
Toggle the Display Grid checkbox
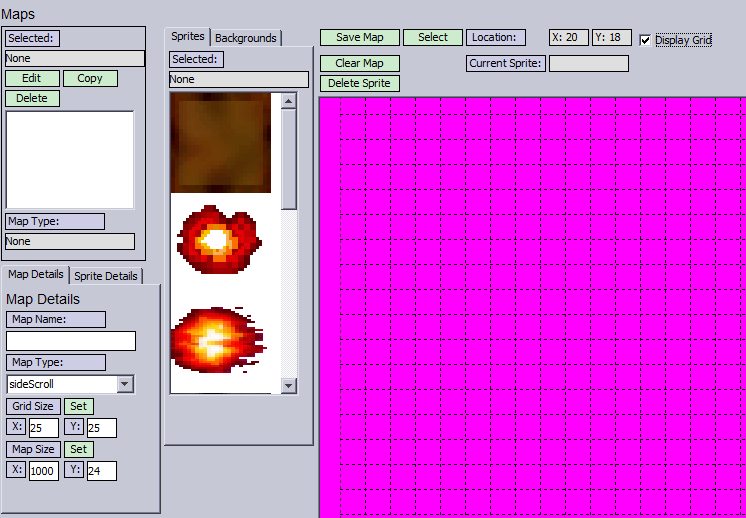(x=645, y=40)
